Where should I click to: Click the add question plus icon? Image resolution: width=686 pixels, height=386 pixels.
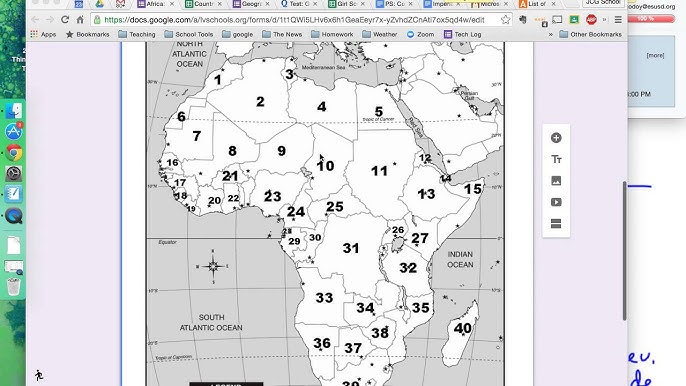556,138
